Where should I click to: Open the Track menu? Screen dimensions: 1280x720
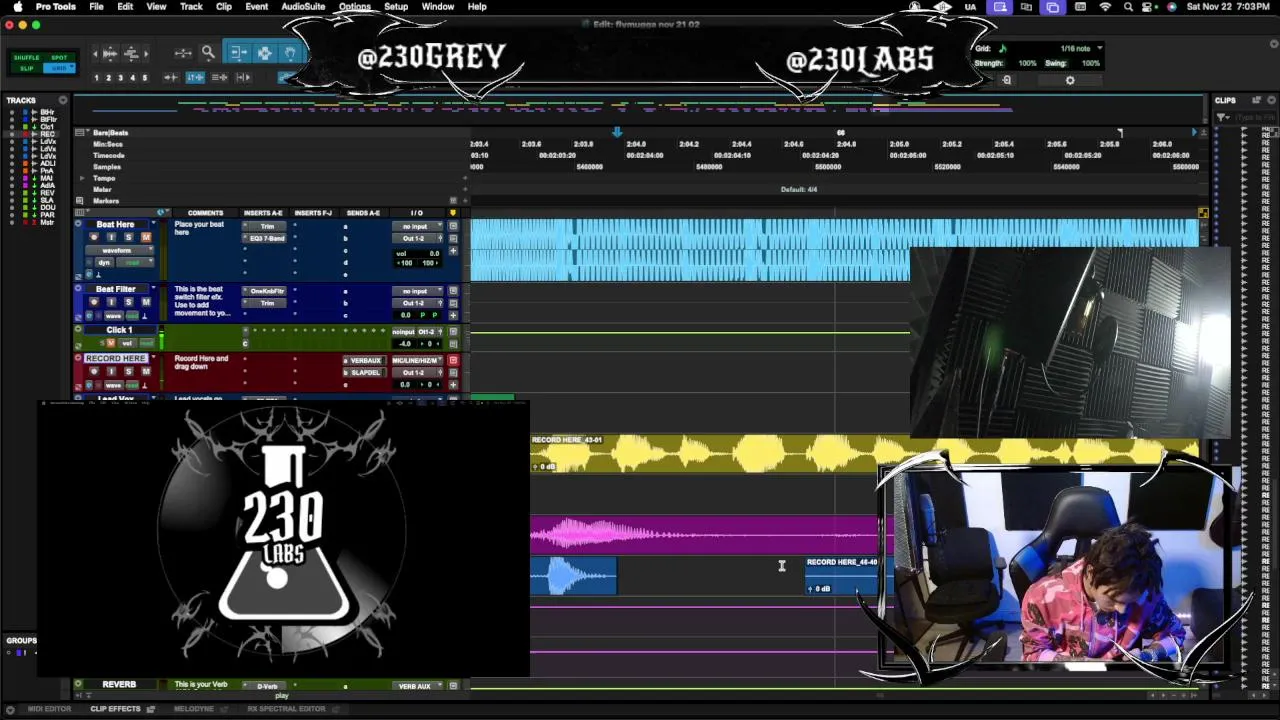(191, 7)
